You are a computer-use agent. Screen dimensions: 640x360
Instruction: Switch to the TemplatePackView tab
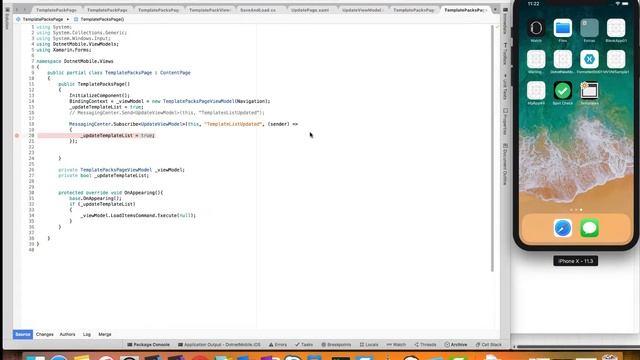click(x=209, y=10)
